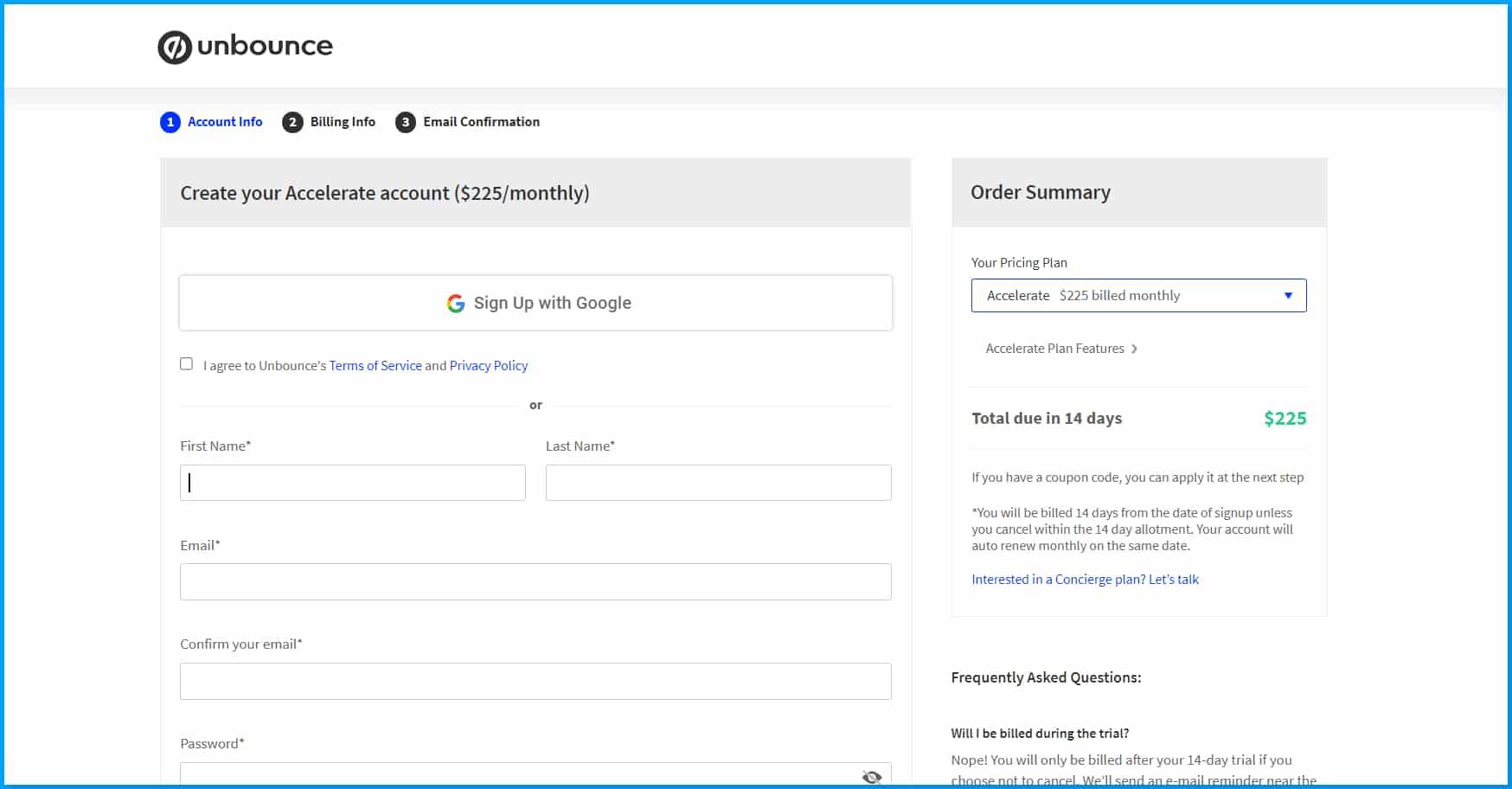Focus the First Name field
Image resolution: width=1512 pixels, height=789 pixels.
tap(353, 483)
